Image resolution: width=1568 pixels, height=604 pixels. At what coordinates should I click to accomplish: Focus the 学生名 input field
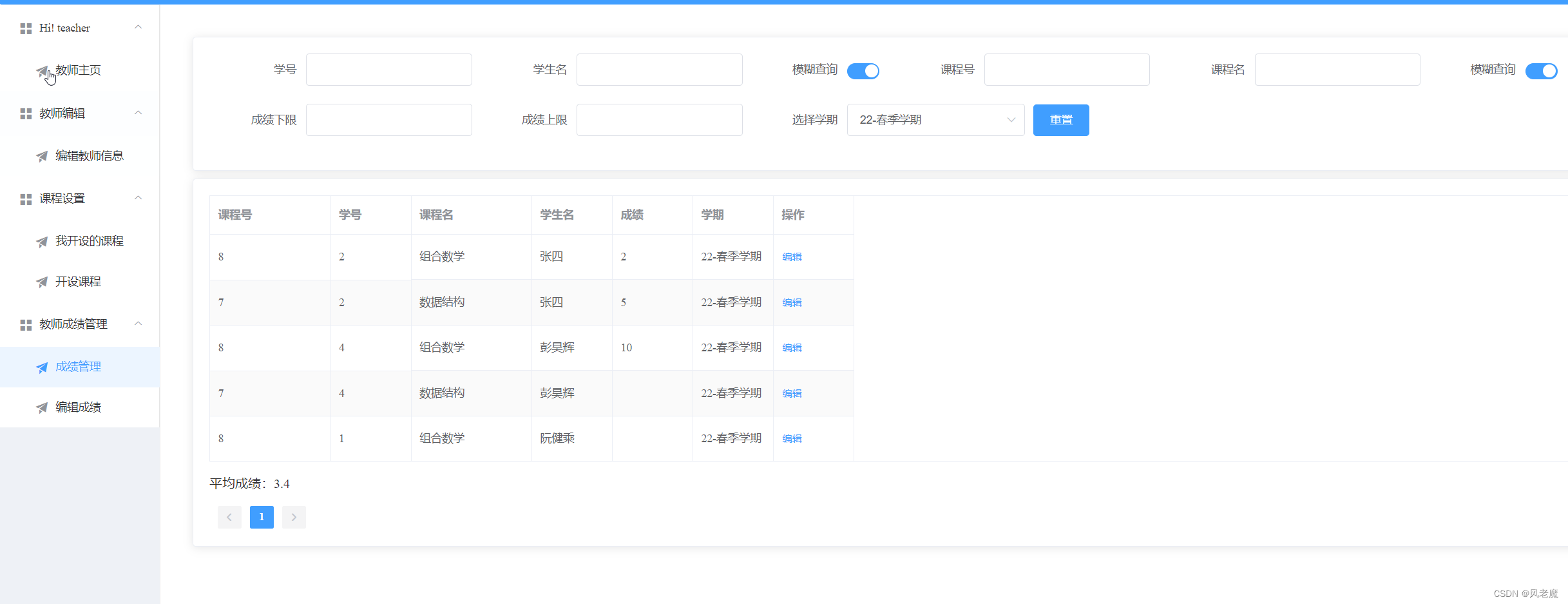(660, 70)
